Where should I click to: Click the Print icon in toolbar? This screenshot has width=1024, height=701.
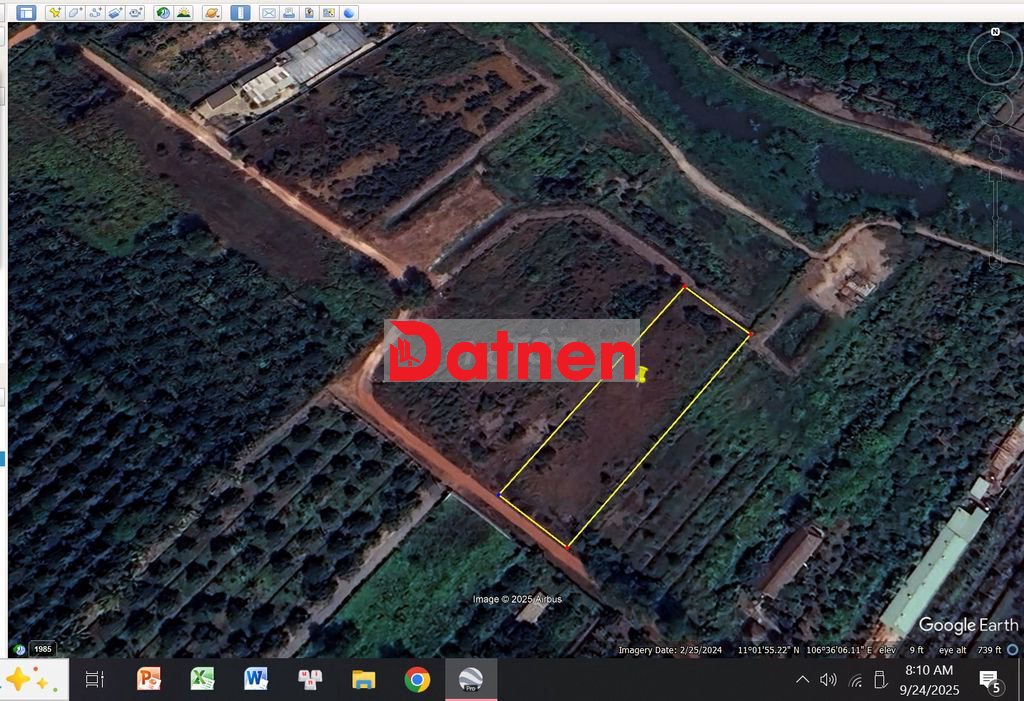pos(289,13)
